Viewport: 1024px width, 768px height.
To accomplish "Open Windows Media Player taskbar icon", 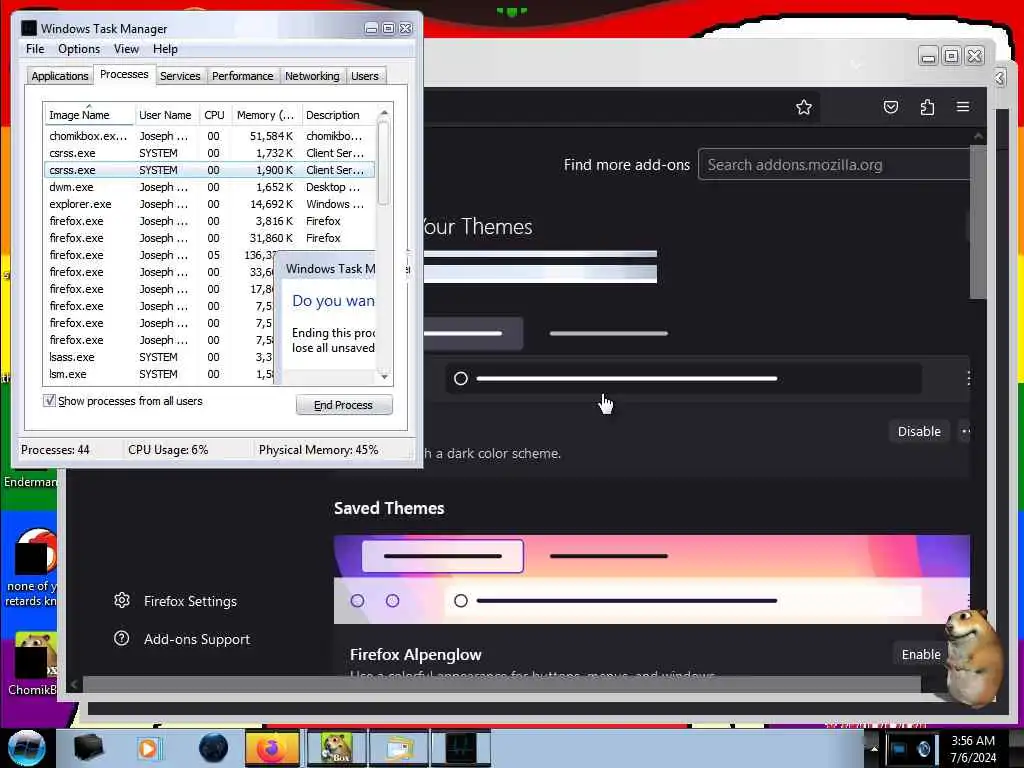I will pyautogui.click(x=148, y=748).
